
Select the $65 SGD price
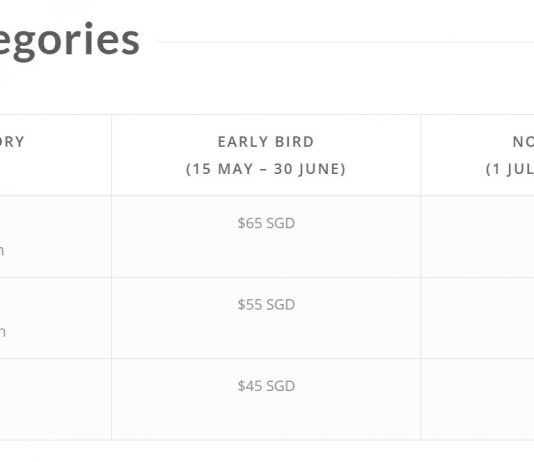click(x=266, y=223)
